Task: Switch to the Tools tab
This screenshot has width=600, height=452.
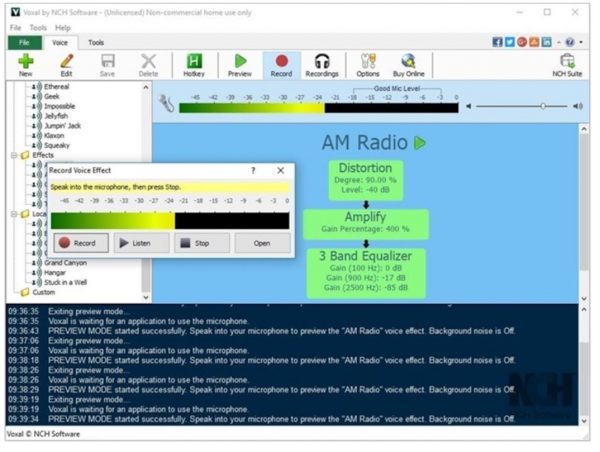Action: pos(96,42)
